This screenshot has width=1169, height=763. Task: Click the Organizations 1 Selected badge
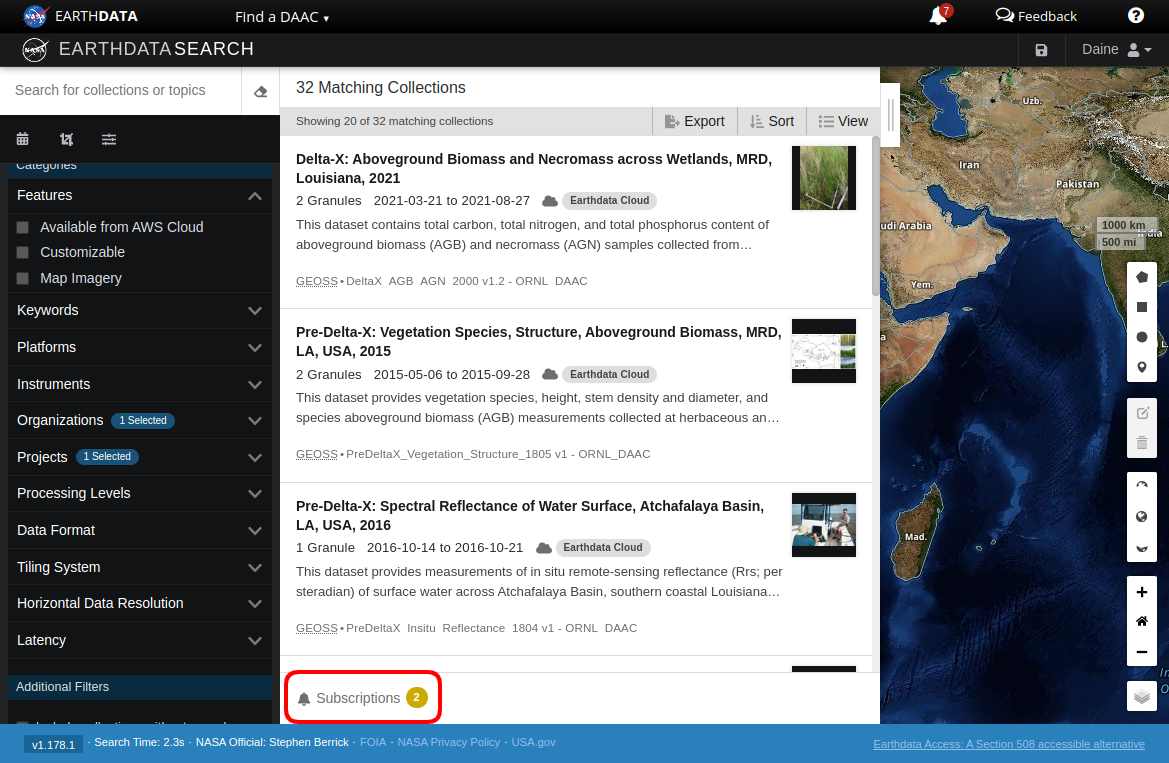point(143,421)
